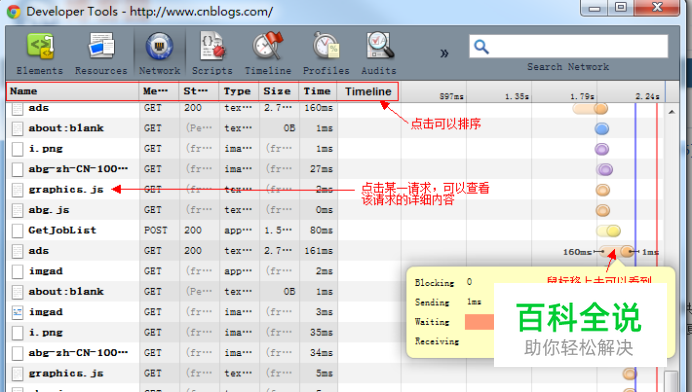The height and width of the screenshot is (392, 692).
Task: Click the purple timeline bar of i.png 1ms row
Action: click(x=602, y=149)
